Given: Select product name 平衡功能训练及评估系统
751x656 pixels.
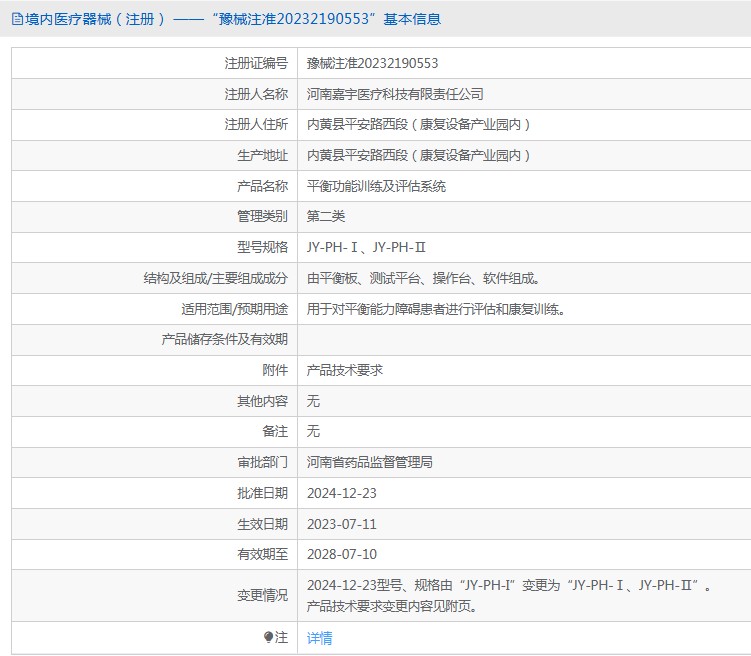Looking at the screenshot, I should click(376, 186).
